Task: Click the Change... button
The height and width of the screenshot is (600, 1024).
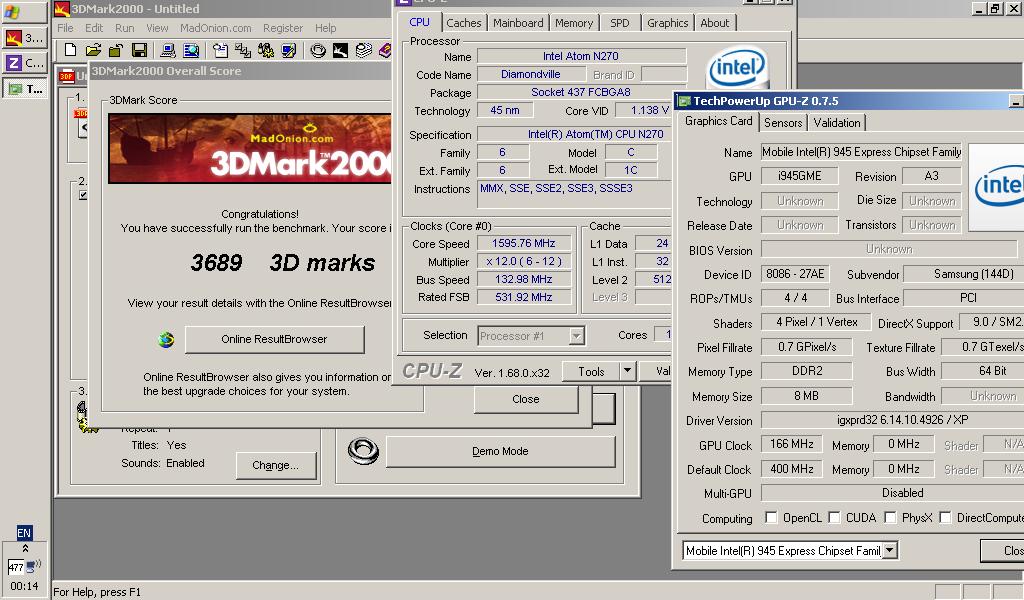Action: pos(276,466)
